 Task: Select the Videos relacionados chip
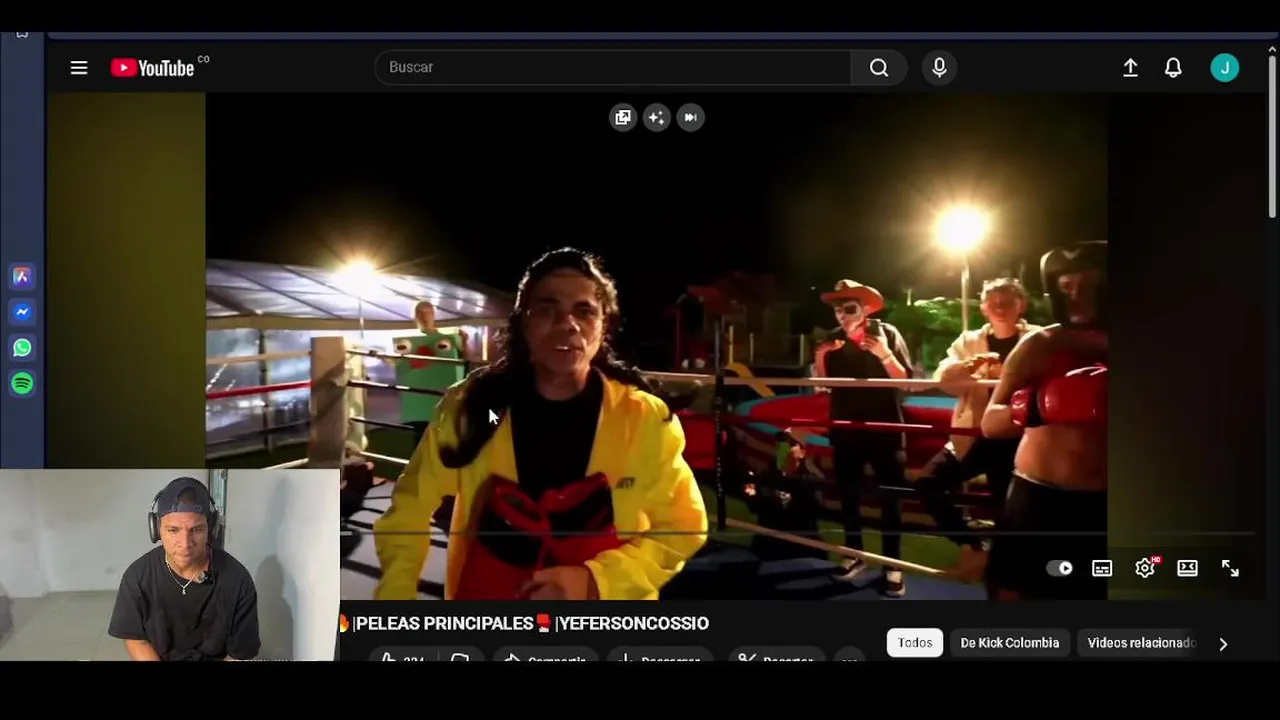tap(1141, 643)
